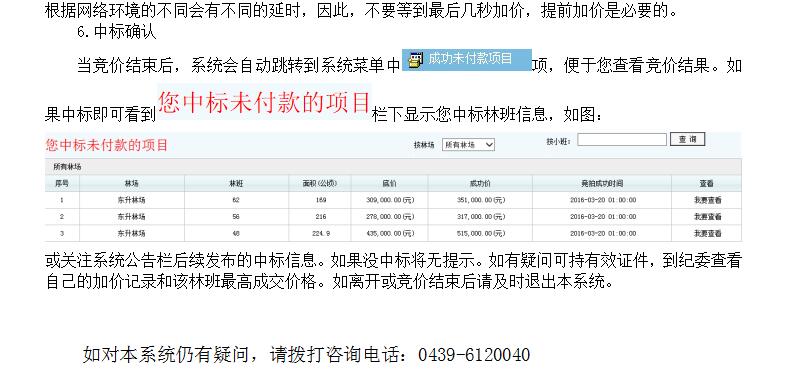Open 我要查看 for 林班 62

707,200
